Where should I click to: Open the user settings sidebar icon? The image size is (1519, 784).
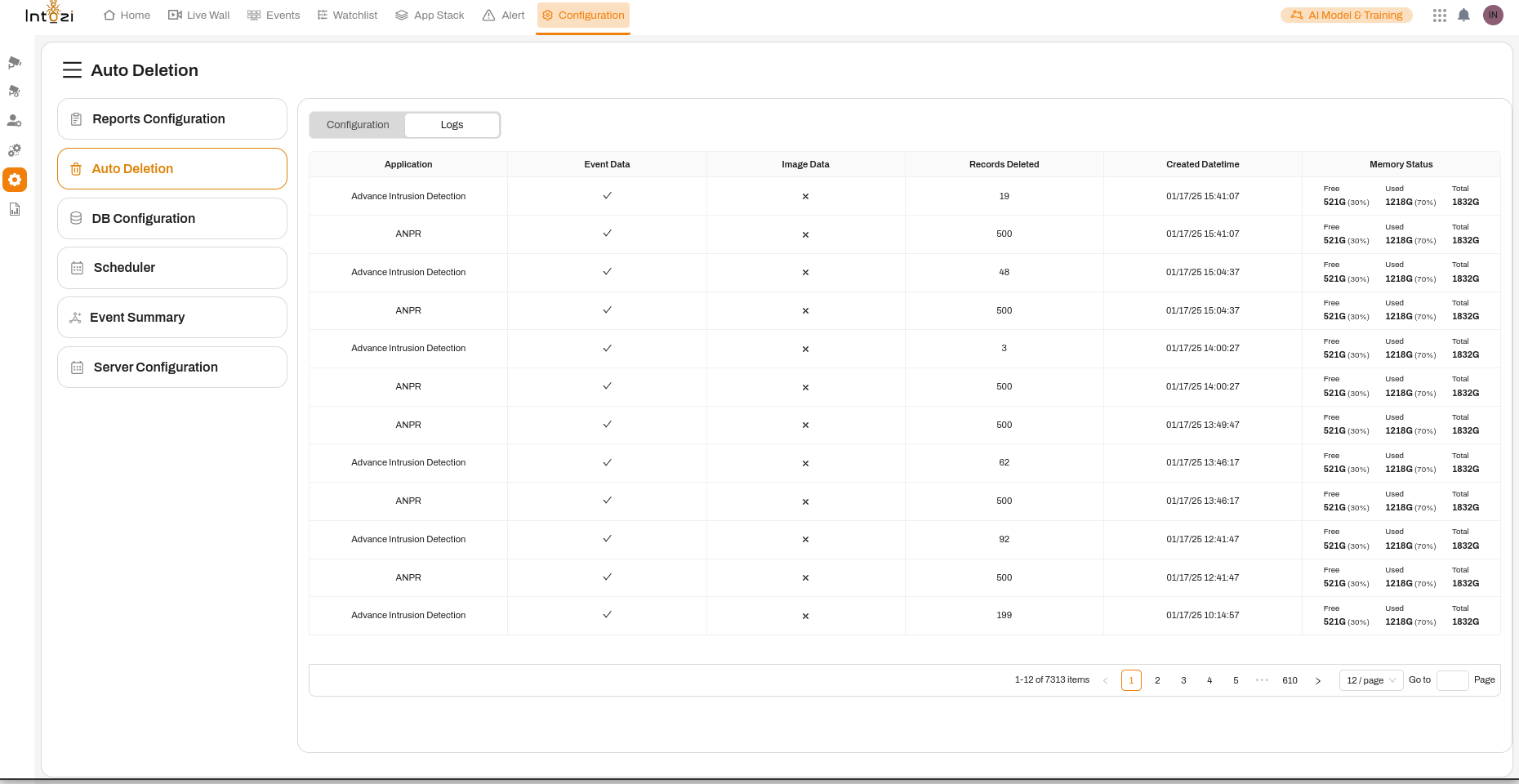tap(15, 121)
